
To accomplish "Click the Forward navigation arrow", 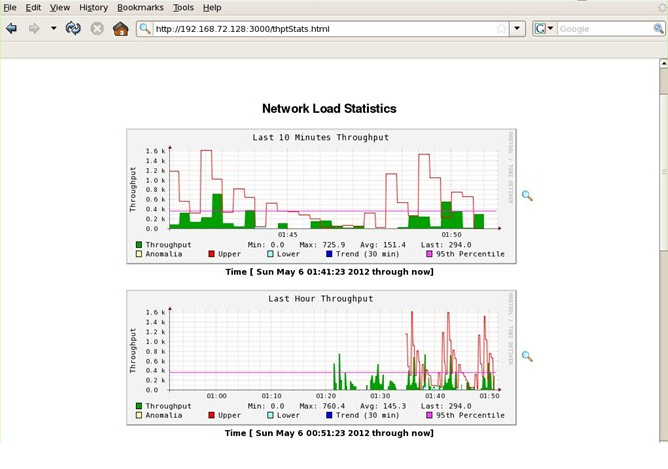I will tap(34, 29).
